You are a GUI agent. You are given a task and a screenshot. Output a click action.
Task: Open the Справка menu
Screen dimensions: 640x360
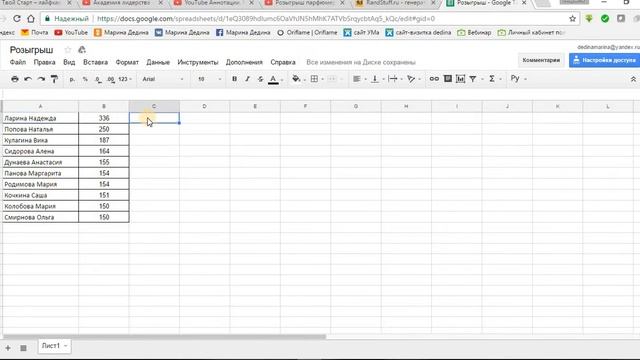(283, 62)
